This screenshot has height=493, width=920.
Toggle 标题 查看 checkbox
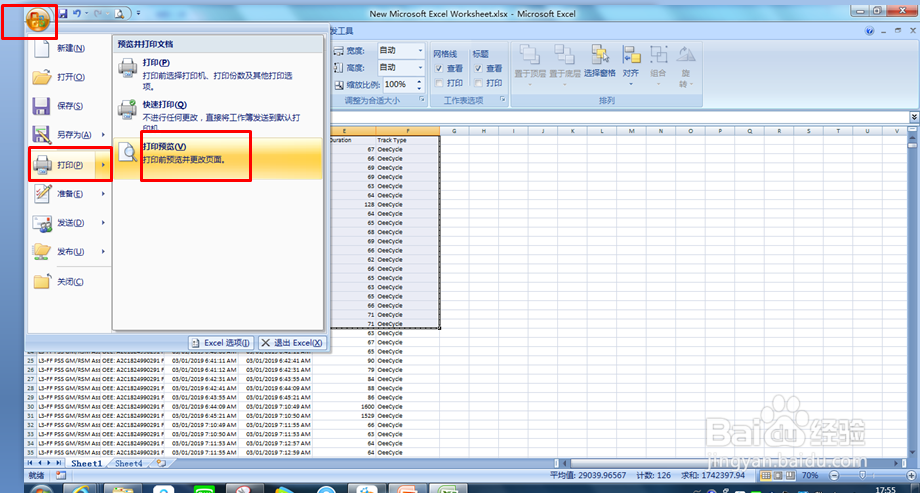[x=478, y=69]
